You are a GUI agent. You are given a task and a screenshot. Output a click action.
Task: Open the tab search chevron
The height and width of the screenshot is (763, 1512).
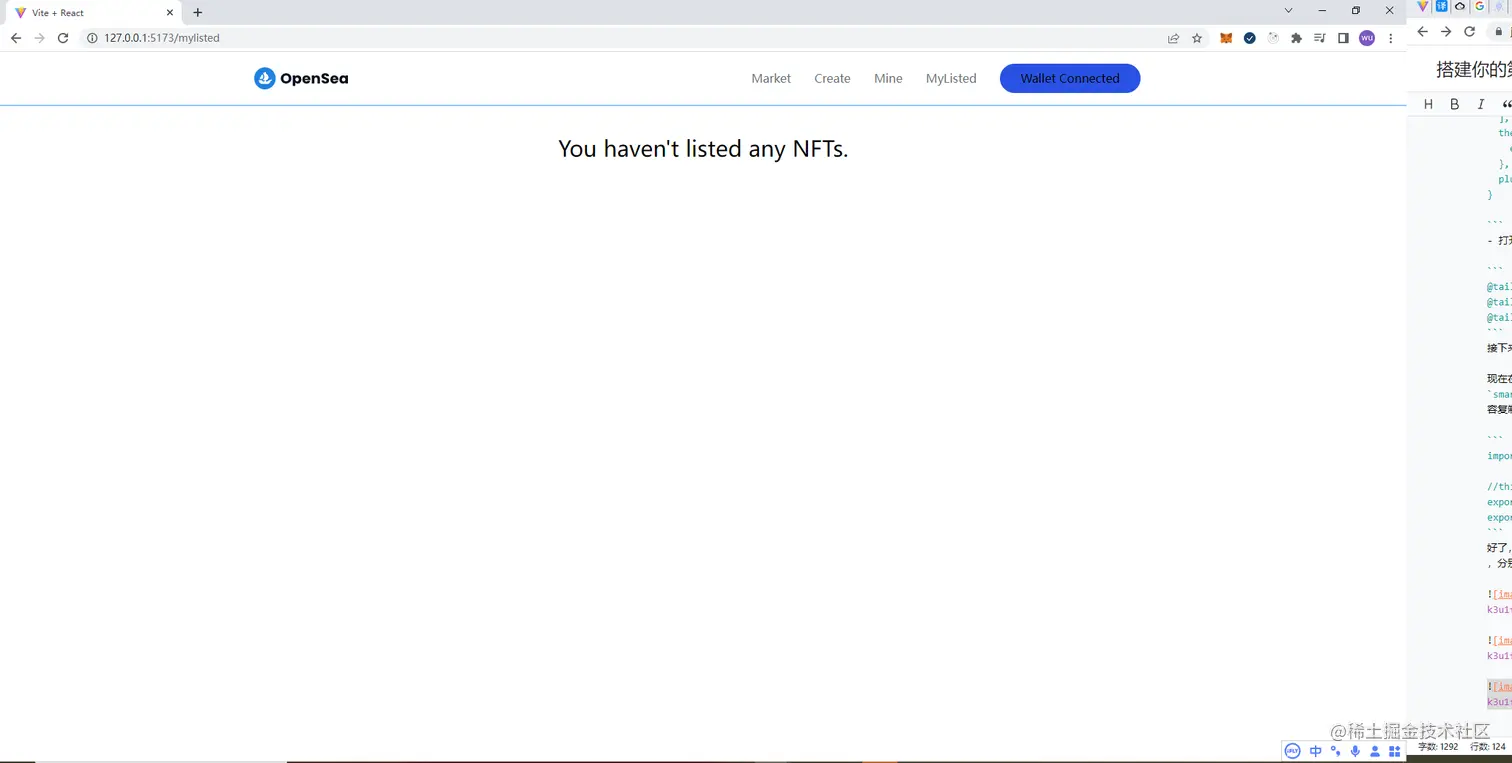(x=1288, y=10)
